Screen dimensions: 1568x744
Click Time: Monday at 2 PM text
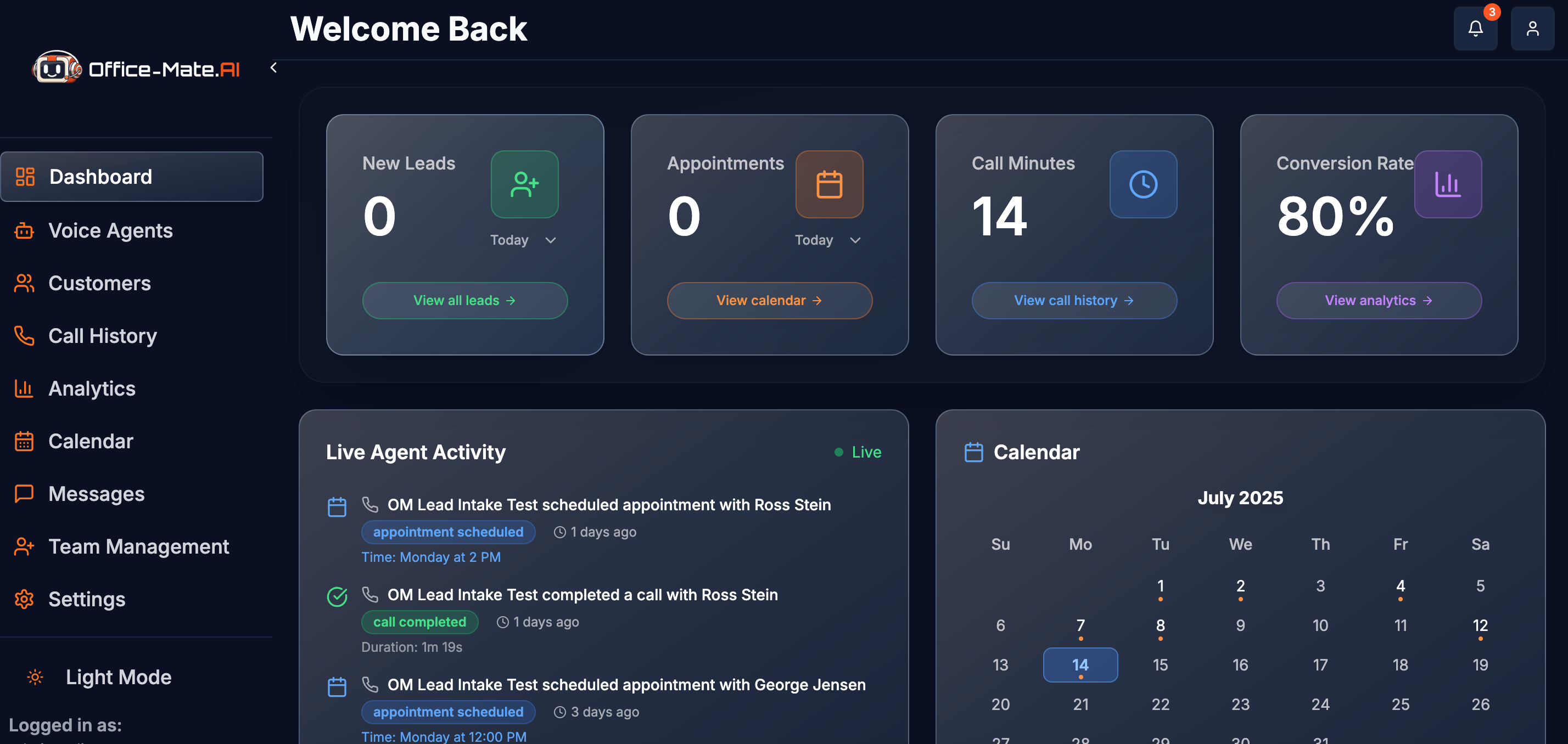[x=431, y=557]
